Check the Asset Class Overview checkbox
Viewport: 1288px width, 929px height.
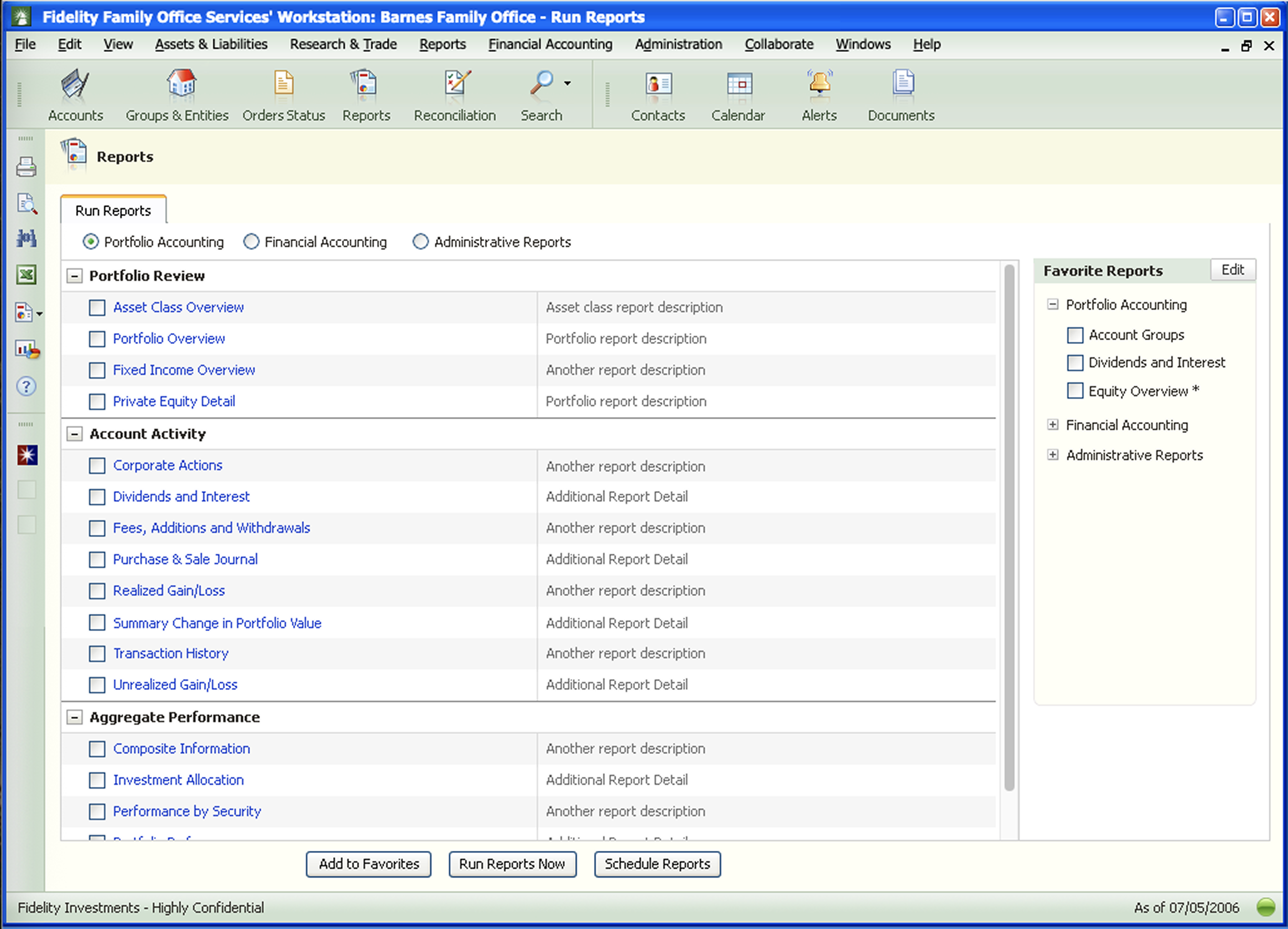click(x=97, y=308)
